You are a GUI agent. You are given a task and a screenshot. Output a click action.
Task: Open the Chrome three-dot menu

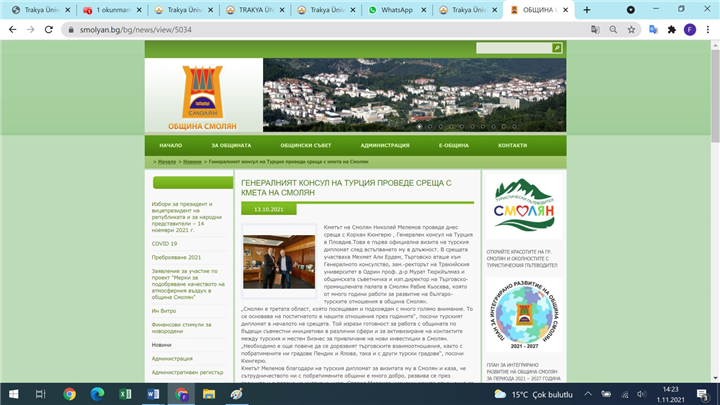tap(708, 29)
